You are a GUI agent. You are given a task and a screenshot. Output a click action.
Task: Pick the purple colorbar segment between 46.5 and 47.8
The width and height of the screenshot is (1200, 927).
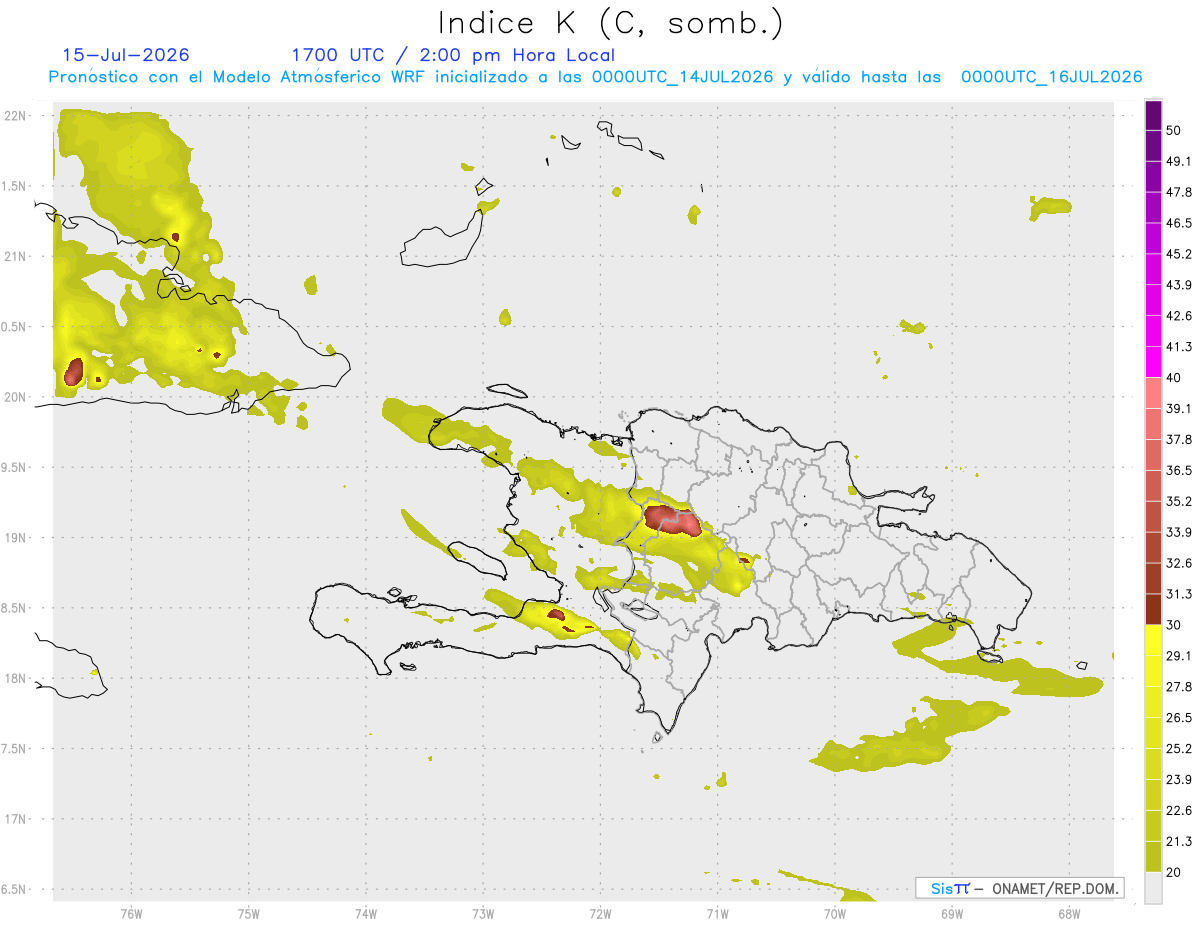click(1154, 208)
